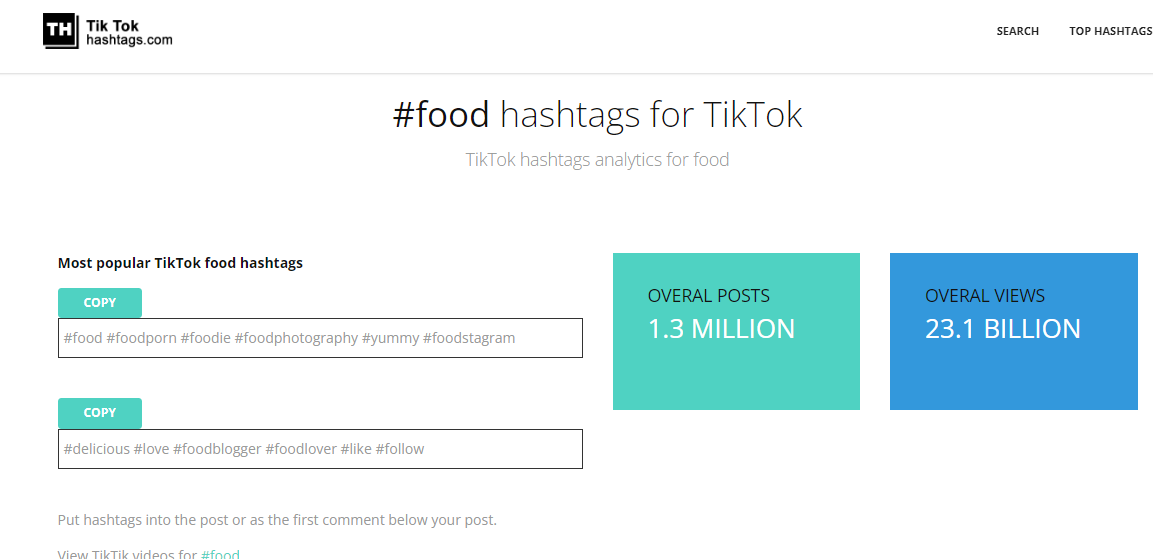Click the OVERAL VIEWS label
This screenshot has height=559, width=1153.
click(985, 296)
